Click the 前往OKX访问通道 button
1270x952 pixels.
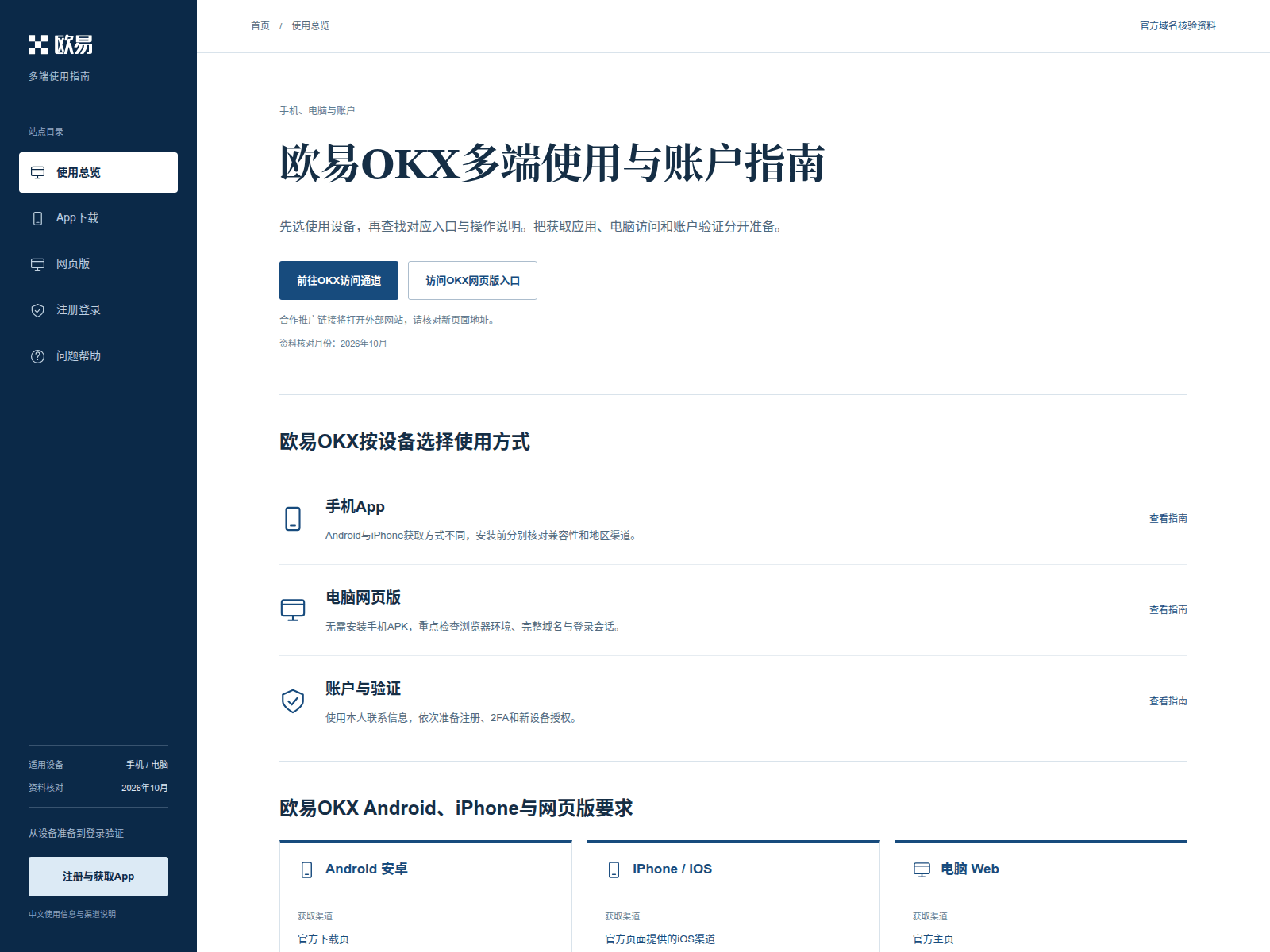pos(339,280)
